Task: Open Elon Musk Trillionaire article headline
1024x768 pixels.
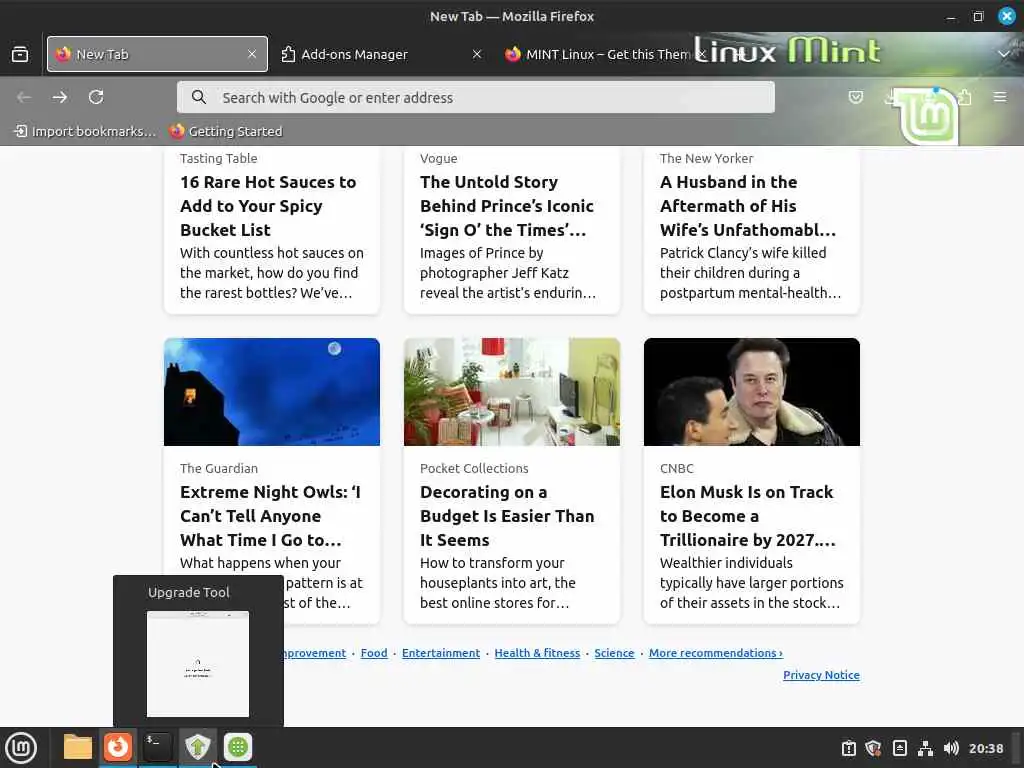Action: tap(748, 516)
